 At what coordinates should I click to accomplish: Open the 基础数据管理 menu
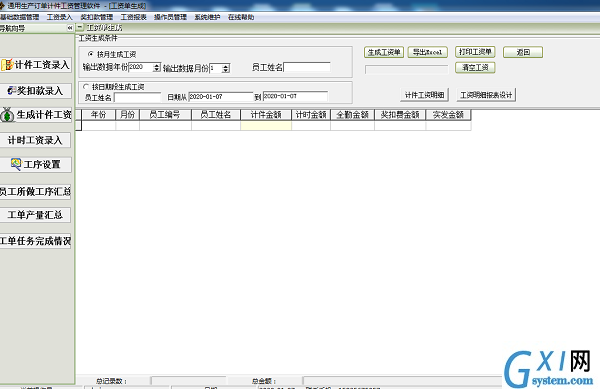pos(20,17)
